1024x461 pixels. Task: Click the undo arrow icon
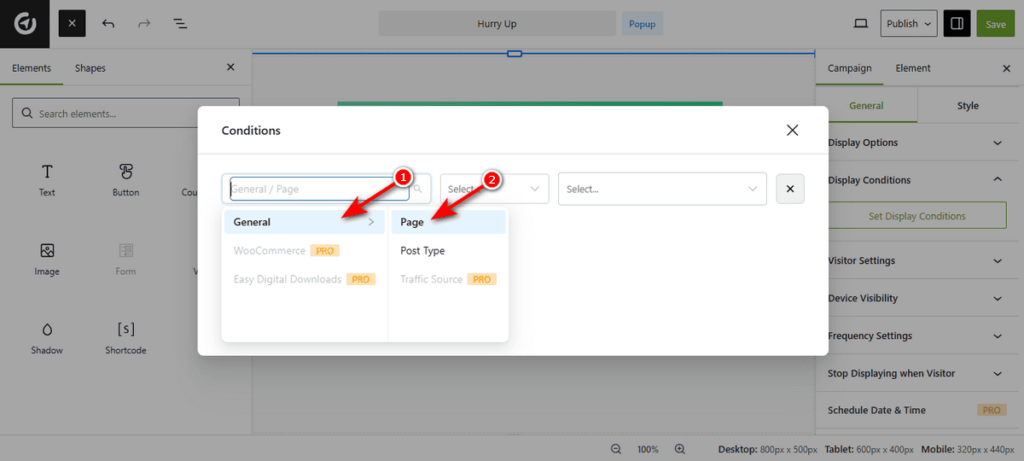coord(108,23)
